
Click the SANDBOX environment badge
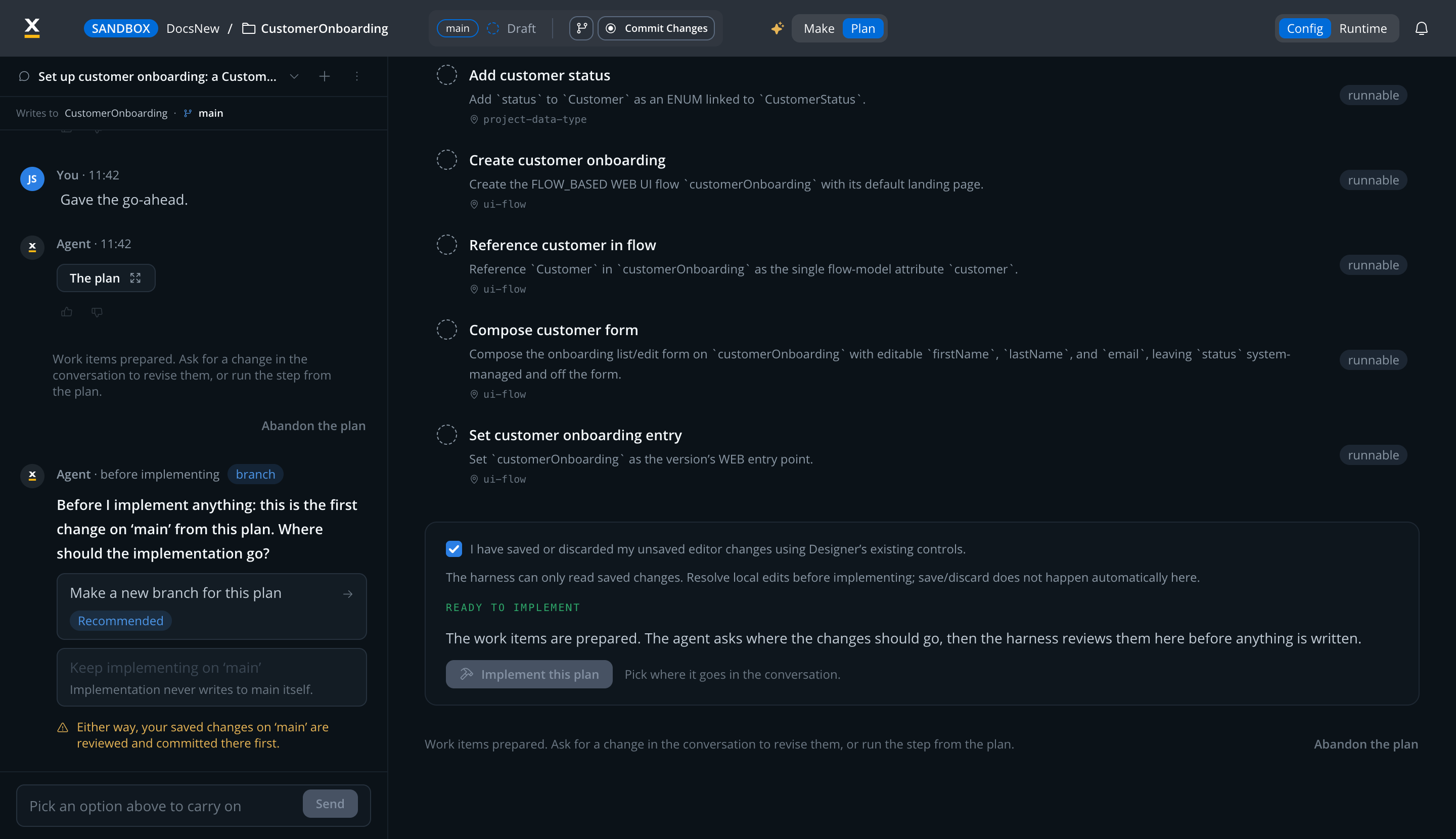120,28
